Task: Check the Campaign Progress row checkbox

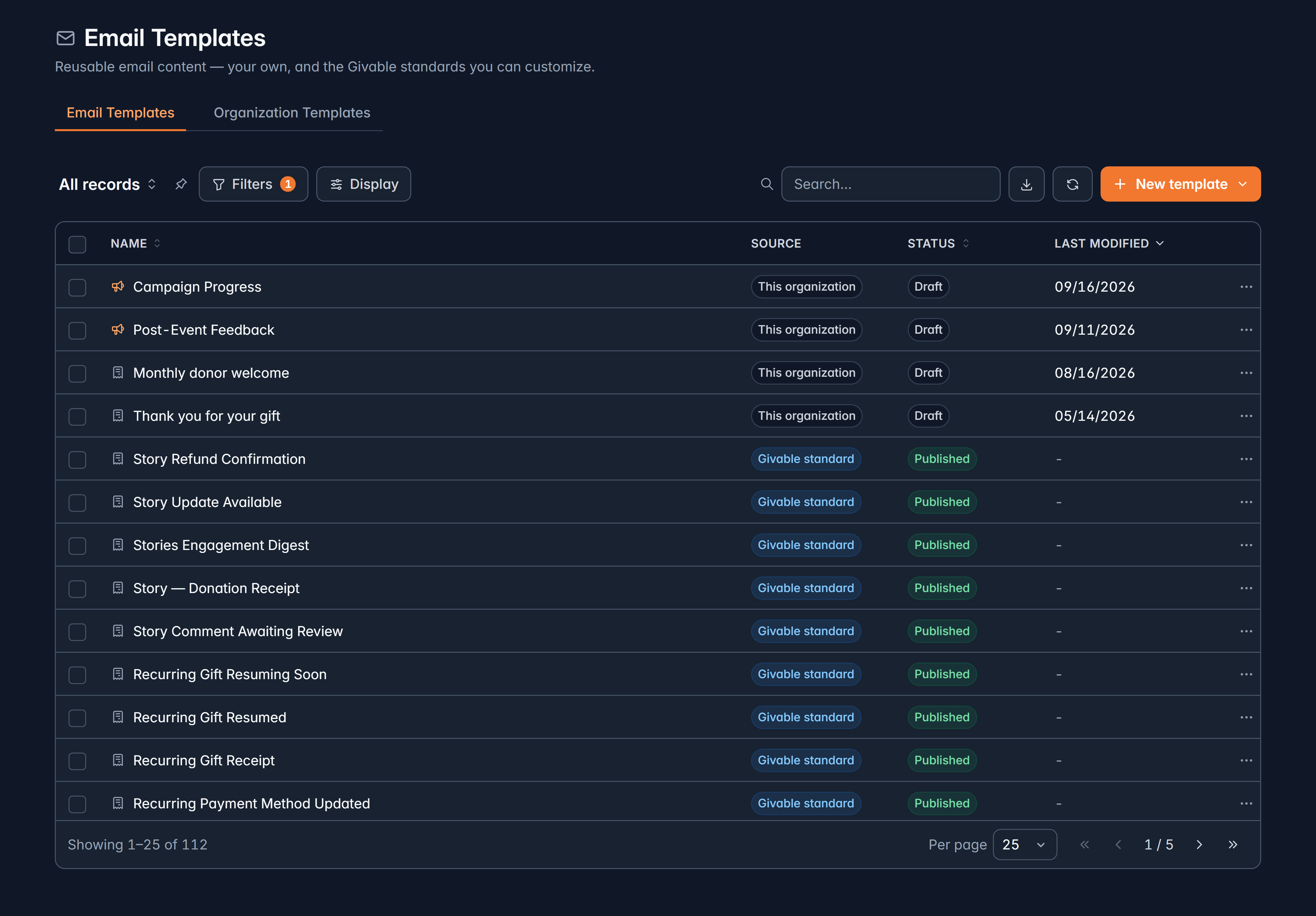Action: click(x=77, y=287)
